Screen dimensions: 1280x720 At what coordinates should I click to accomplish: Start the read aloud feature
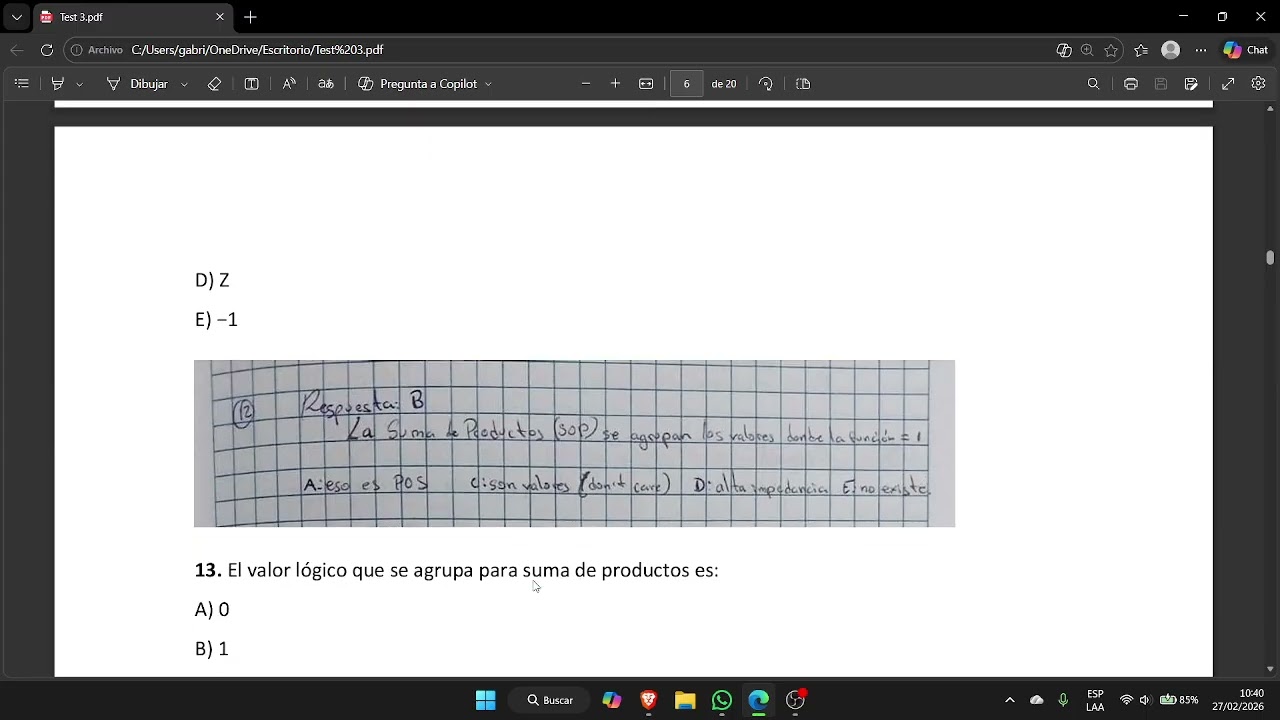(289, 84)
